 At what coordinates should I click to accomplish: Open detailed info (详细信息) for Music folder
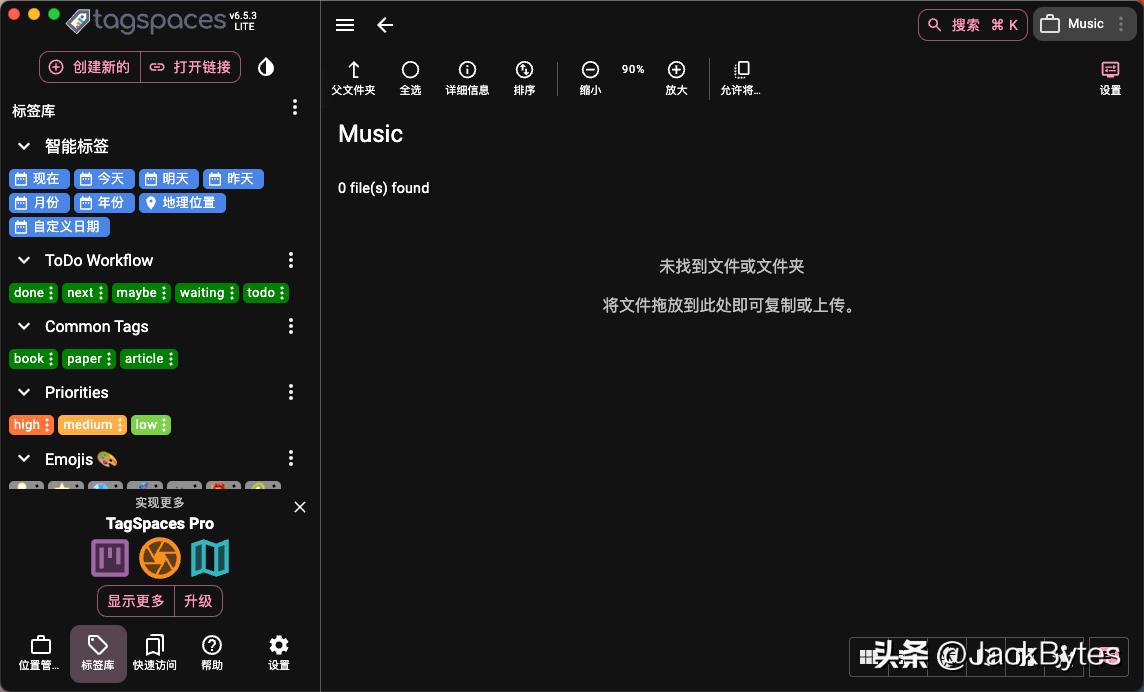pyautogui.click(x=467, y=78)
